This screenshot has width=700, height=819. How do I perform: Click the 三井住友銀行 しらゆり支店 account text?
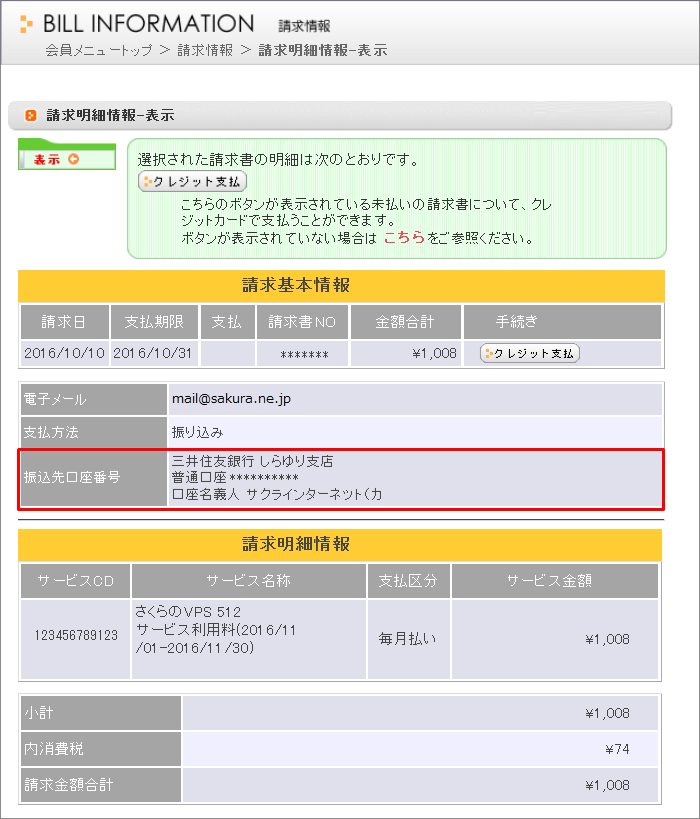[x=252, y=461]
